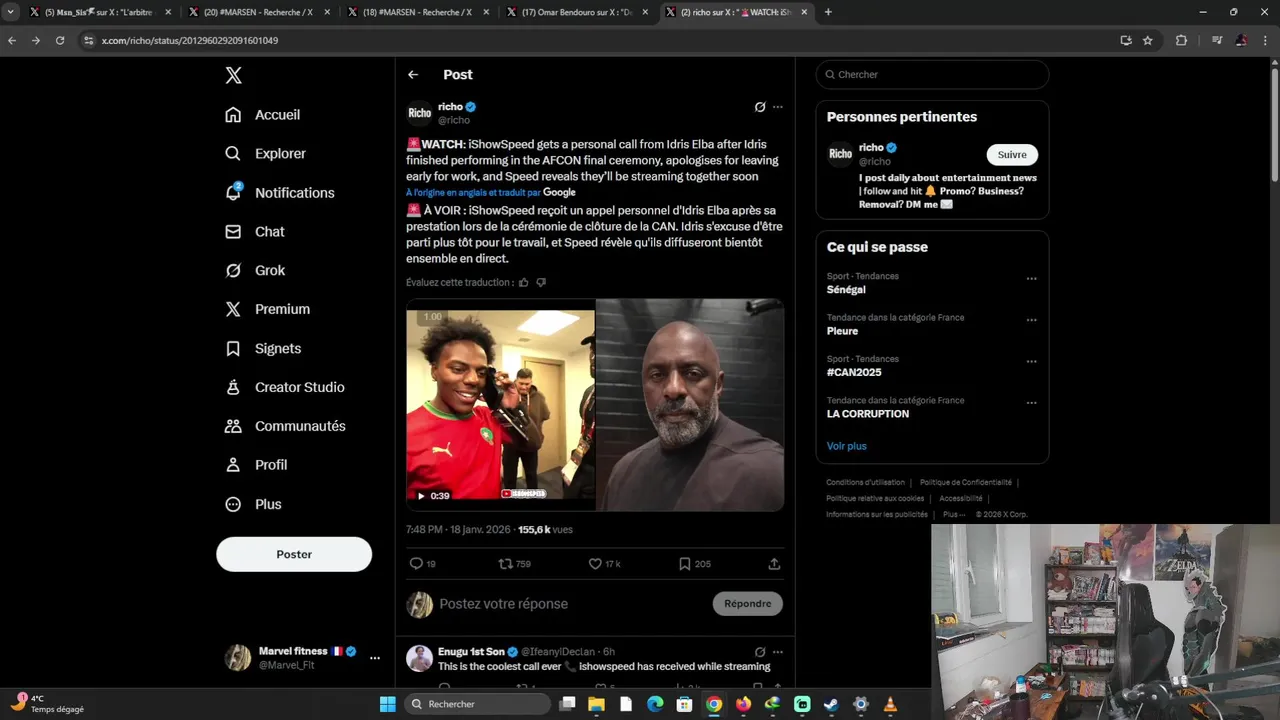
Task: Open Sénégal trend options menu
Action: point(1032,279)
